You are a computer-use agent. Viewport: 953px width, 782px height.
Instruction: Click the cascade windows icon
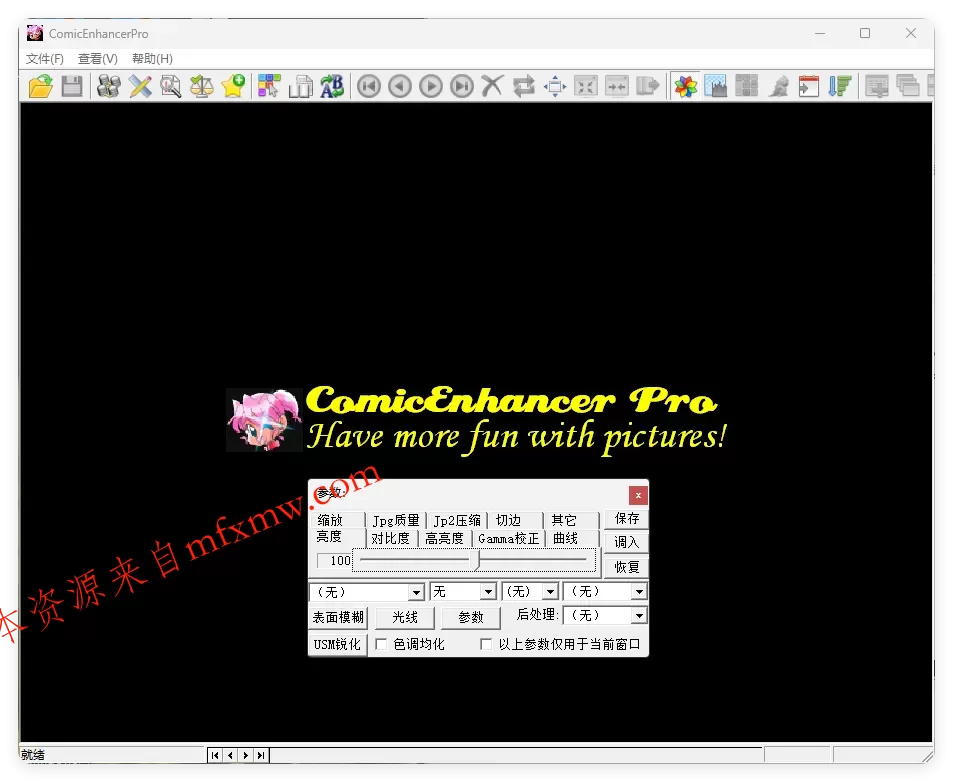click(x=908, y=86)
